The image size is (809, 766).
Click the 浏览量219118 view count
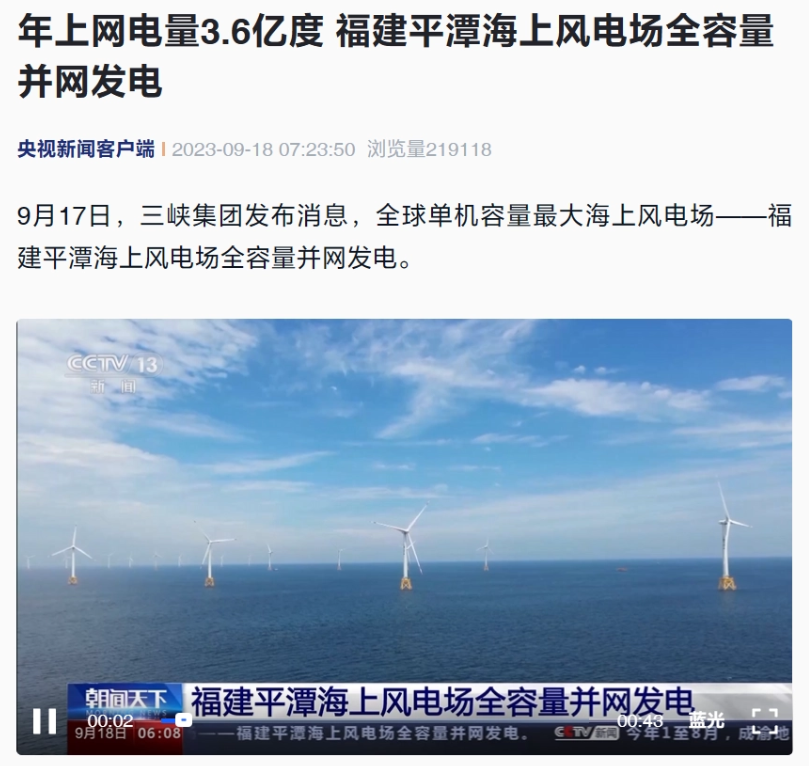[429, 150]
